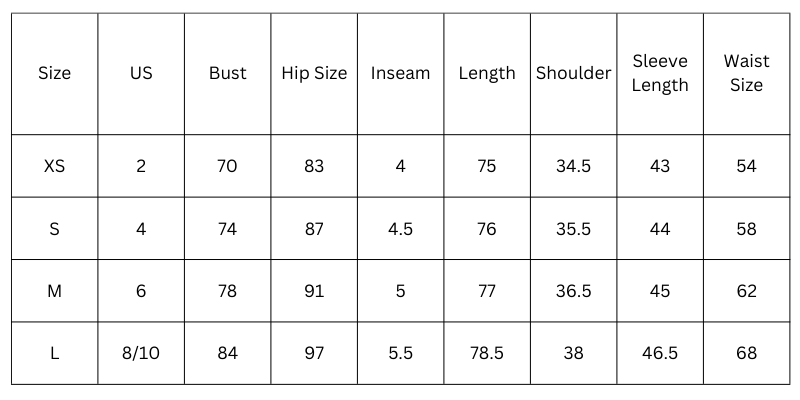The width and height of the screenshot is (800, 400).
Task: Click the 97 hip size value
Action: 314,353
